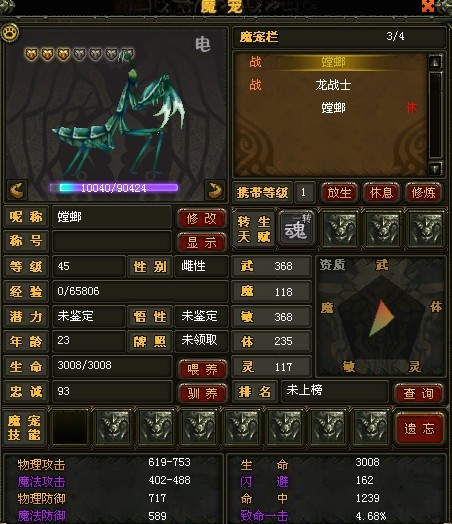
Task: Click the 查询 ranking query button
Action: (x=418, y=393)
